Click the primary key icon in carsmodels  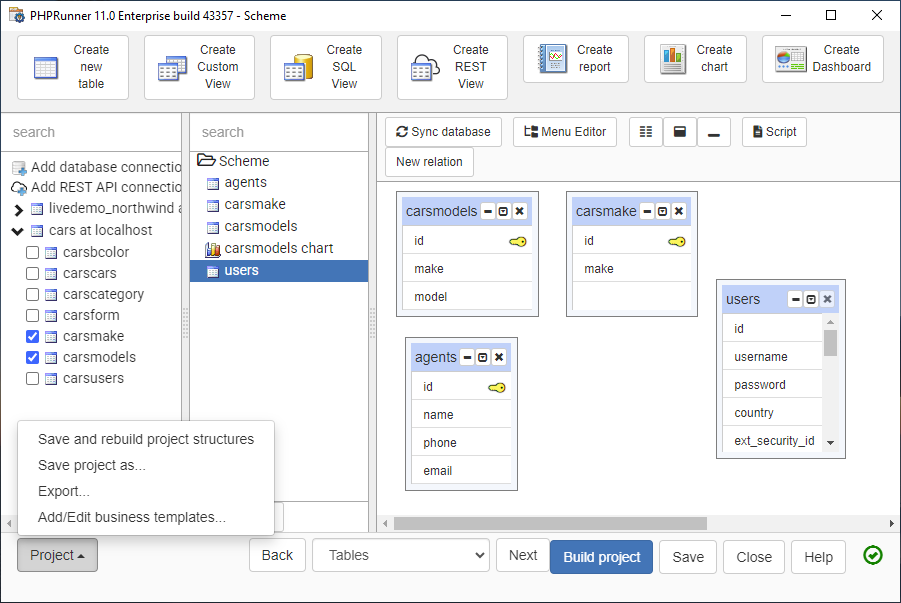coord(518,241)
